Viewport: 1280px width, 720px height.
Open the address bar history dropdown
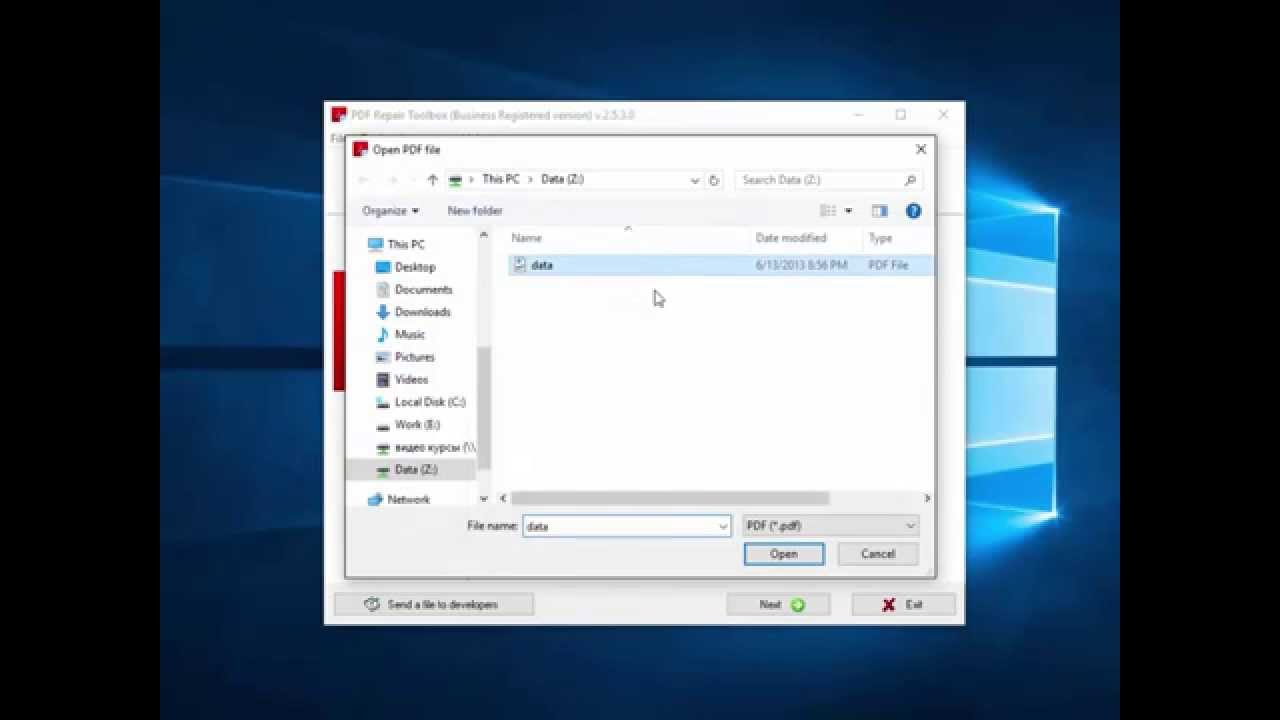[694, 180]
